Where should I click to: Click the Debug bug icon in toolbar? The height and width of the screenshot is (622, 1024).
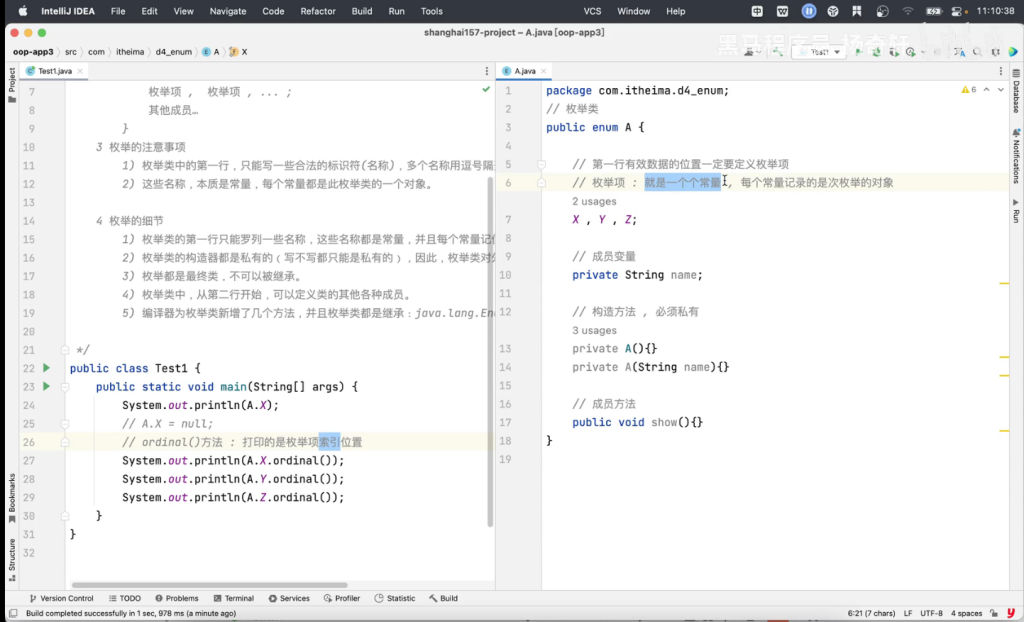coord(877,51)
